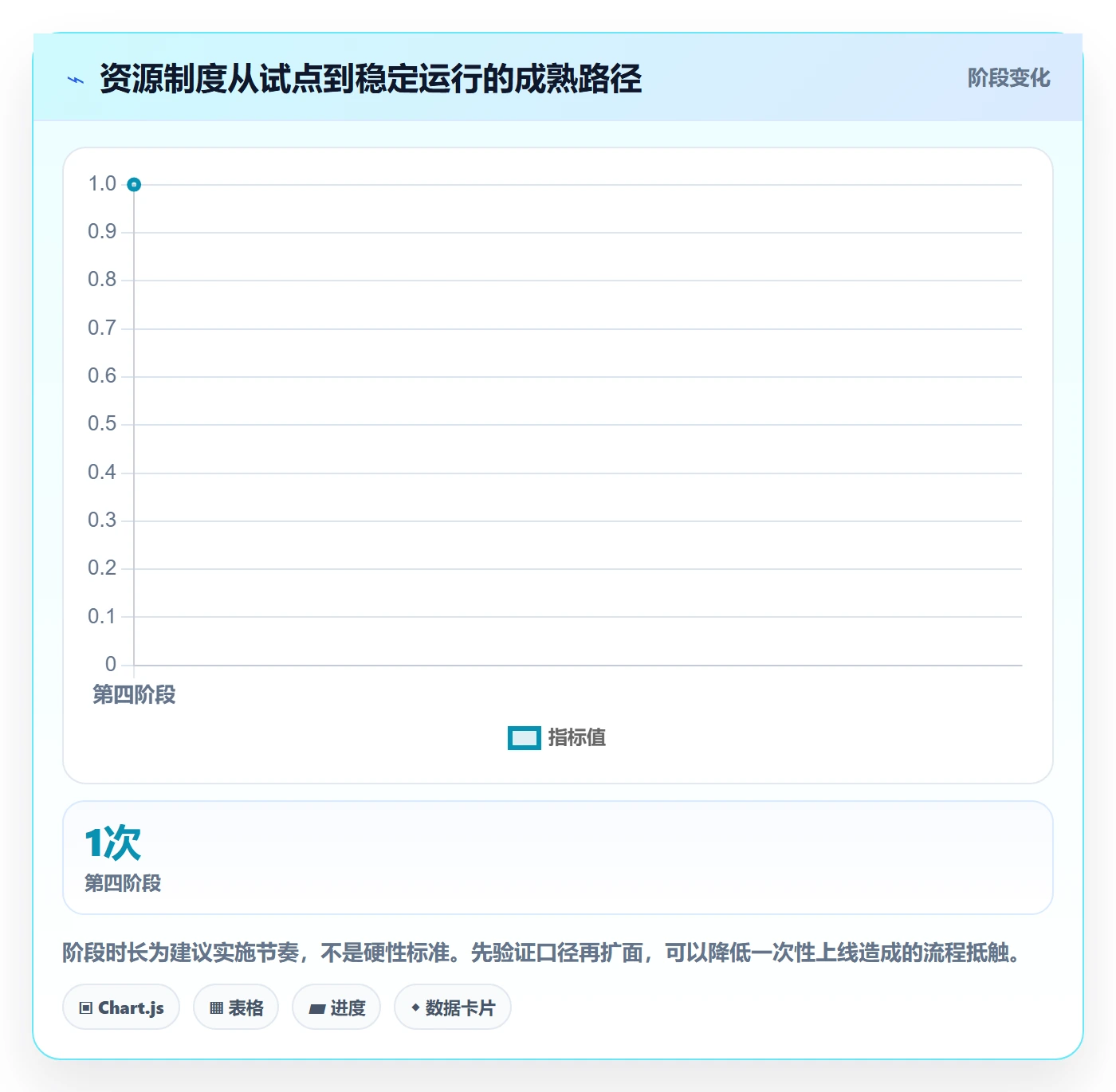Click the 0.5 y-axis label

coord(102,424)
